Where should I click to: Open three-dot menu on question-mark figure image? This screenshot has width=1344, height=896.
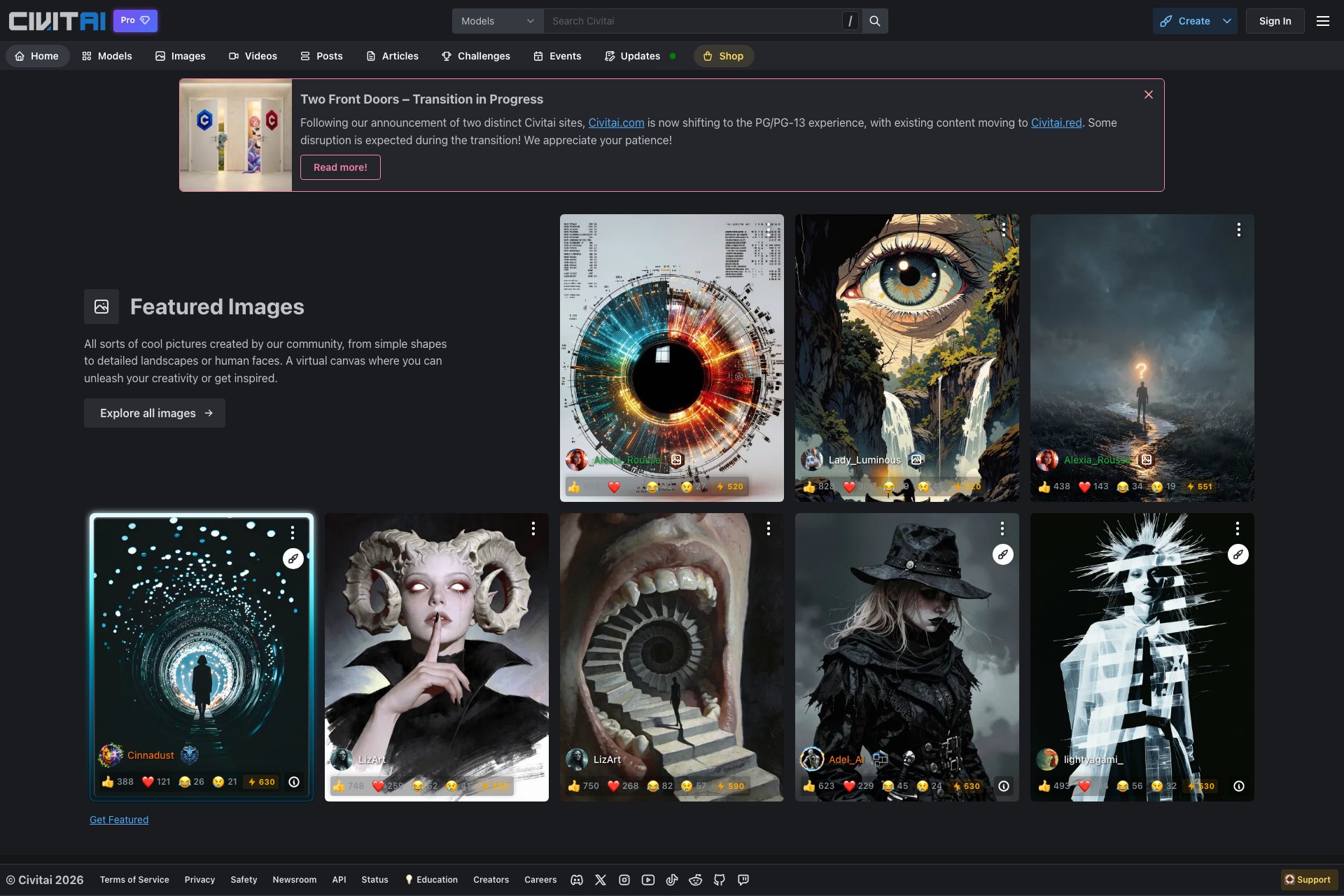click(1238, 230)
